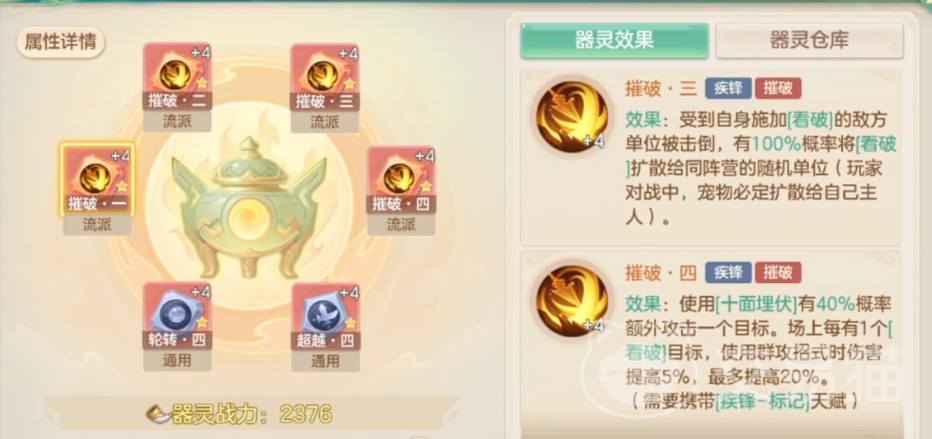The image size is (932, 439).
Task: Switch to the 器灵仓库 tab
Action: pos(809,40)
